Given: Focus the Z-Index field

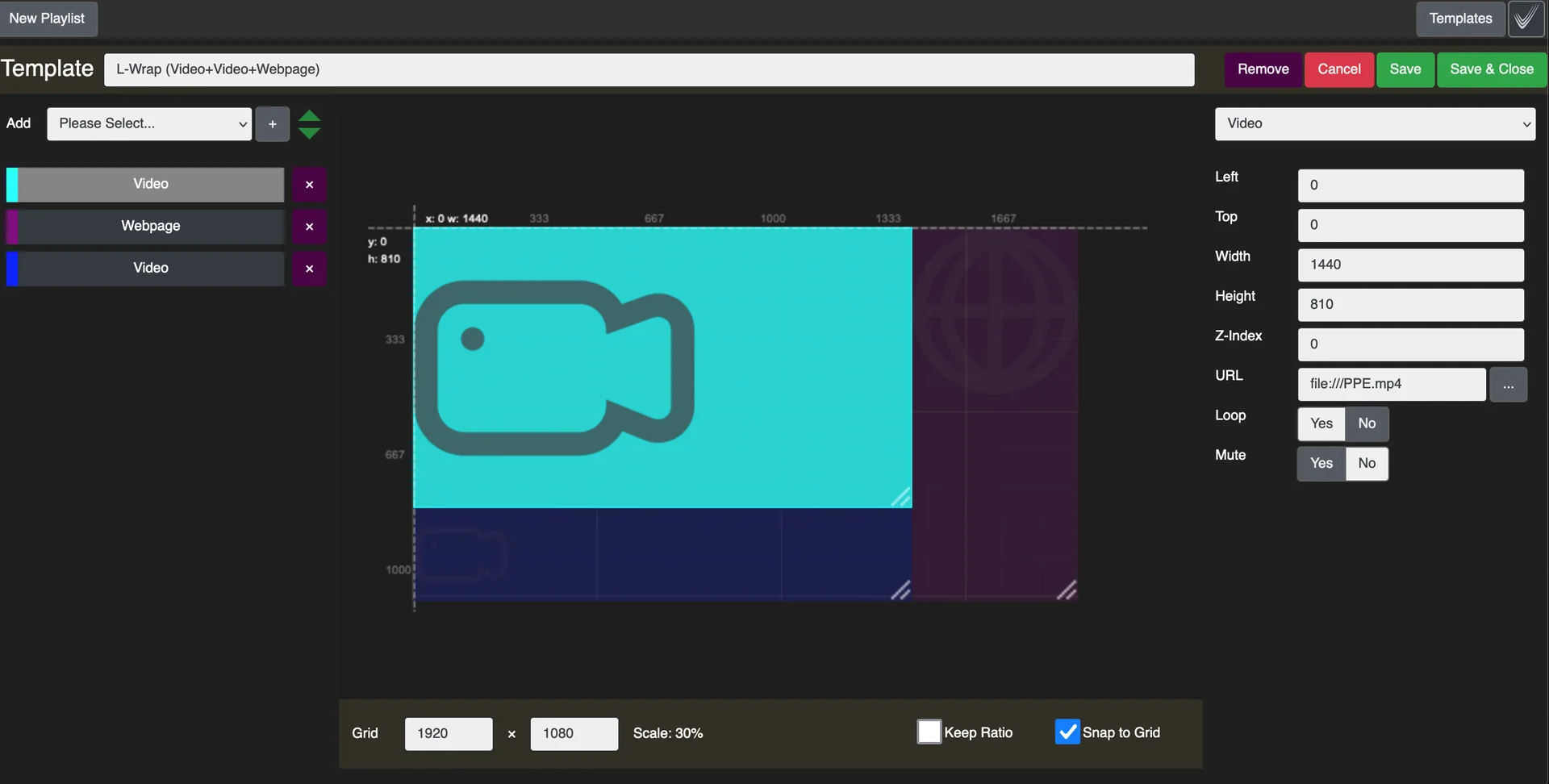Looking at the screenshot, I should 1410,344.
